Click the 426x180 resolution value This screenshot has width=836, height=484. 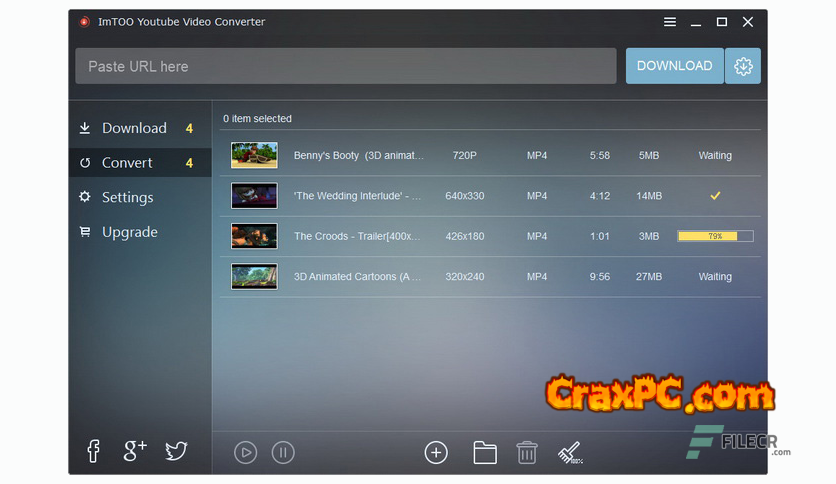point(464,236)
